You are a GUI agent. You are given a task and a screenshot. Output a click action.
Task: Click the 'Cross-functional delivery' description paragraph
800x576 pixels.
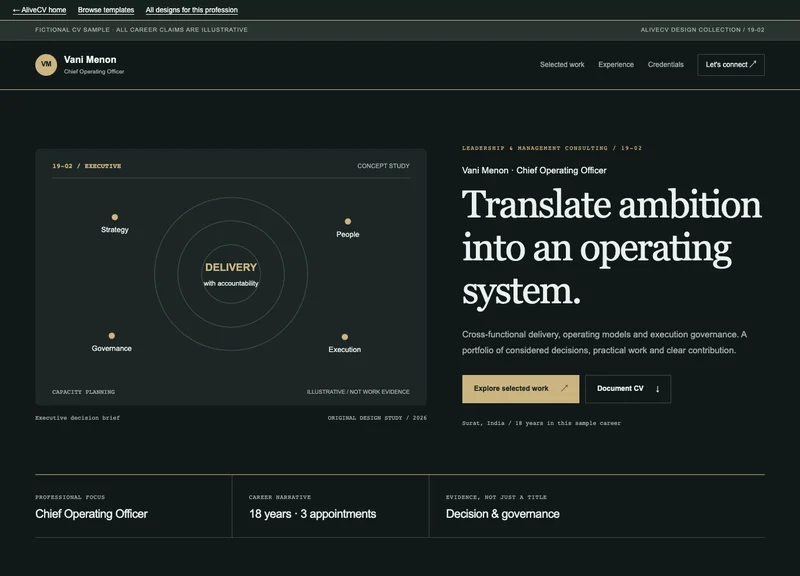[604, 342]
